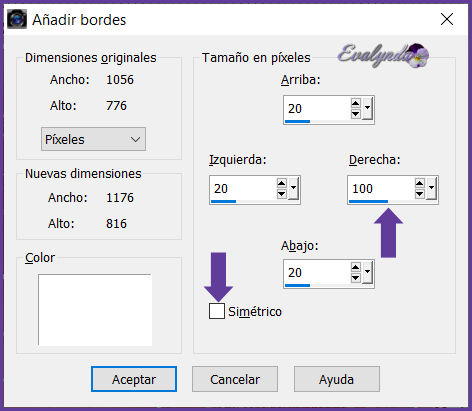
Task: Open the Píxeles units dropdown
Action: [93, 139]
